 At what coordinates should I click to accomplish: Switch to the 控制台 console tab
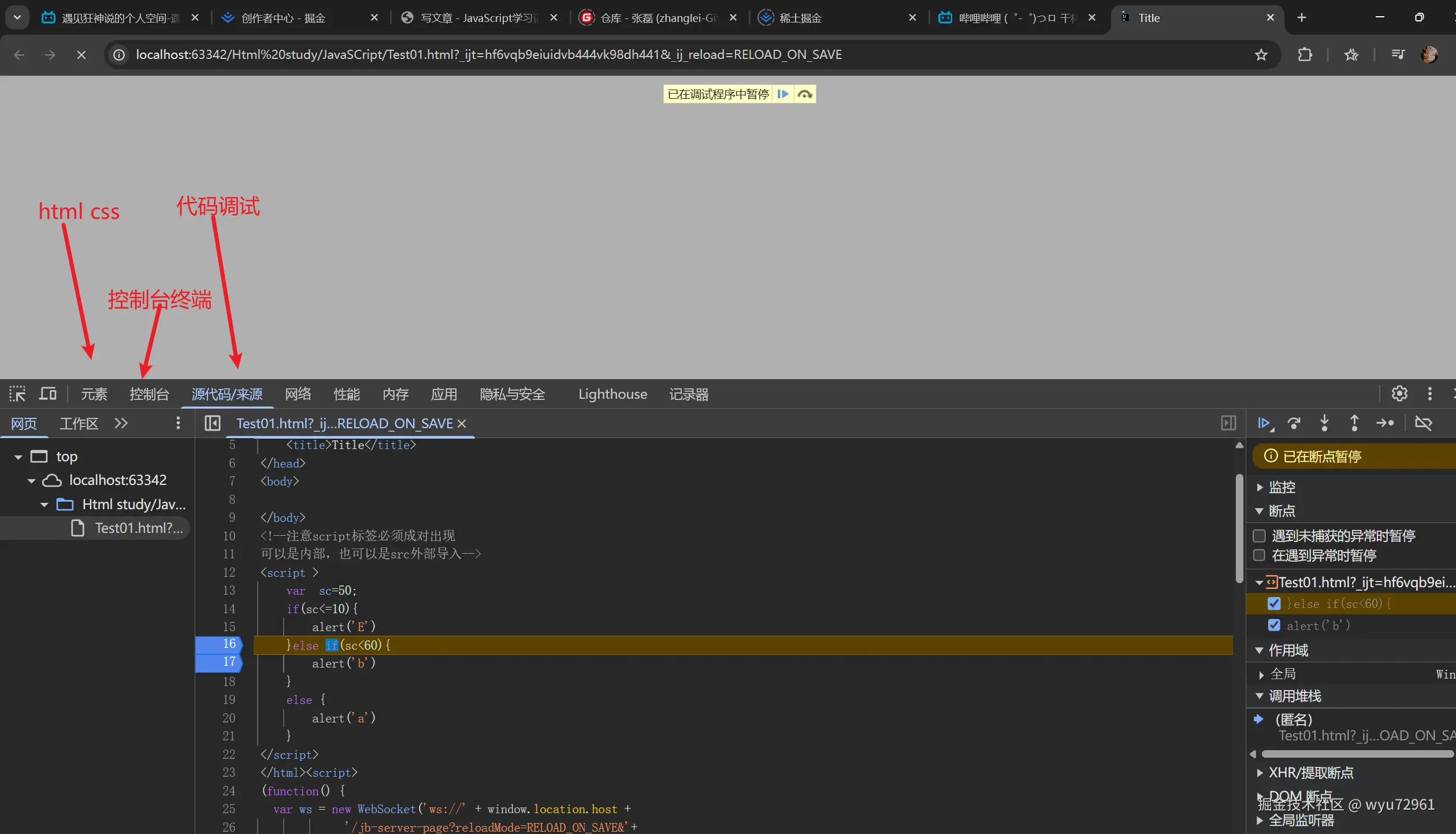click(x=149, y=394)
